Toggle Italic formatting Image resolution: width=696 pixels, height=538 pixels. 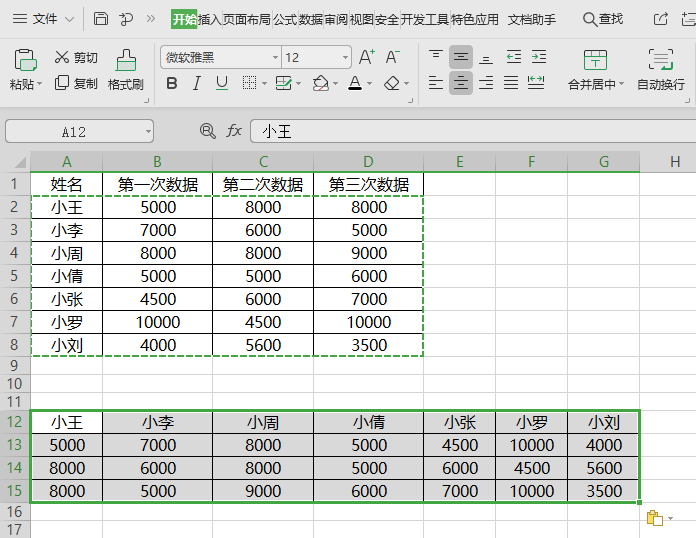tap(197, 83)
